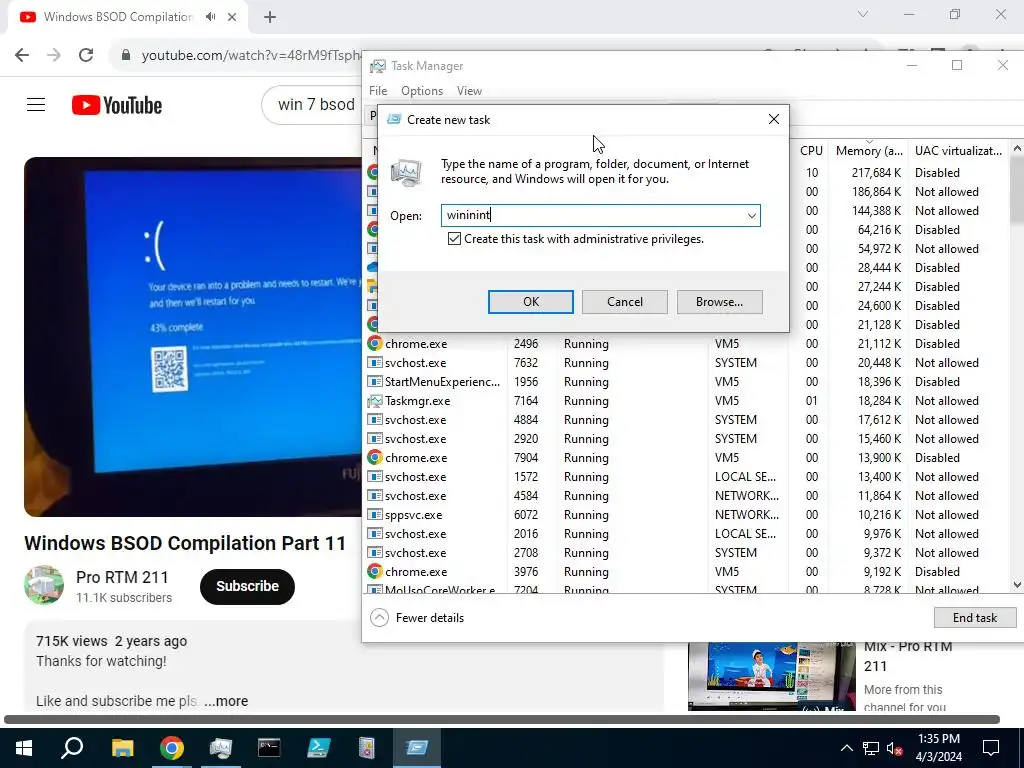This screenshot has height=768, width=1024.
Task: Click the network tray icon
Action: 871,748
